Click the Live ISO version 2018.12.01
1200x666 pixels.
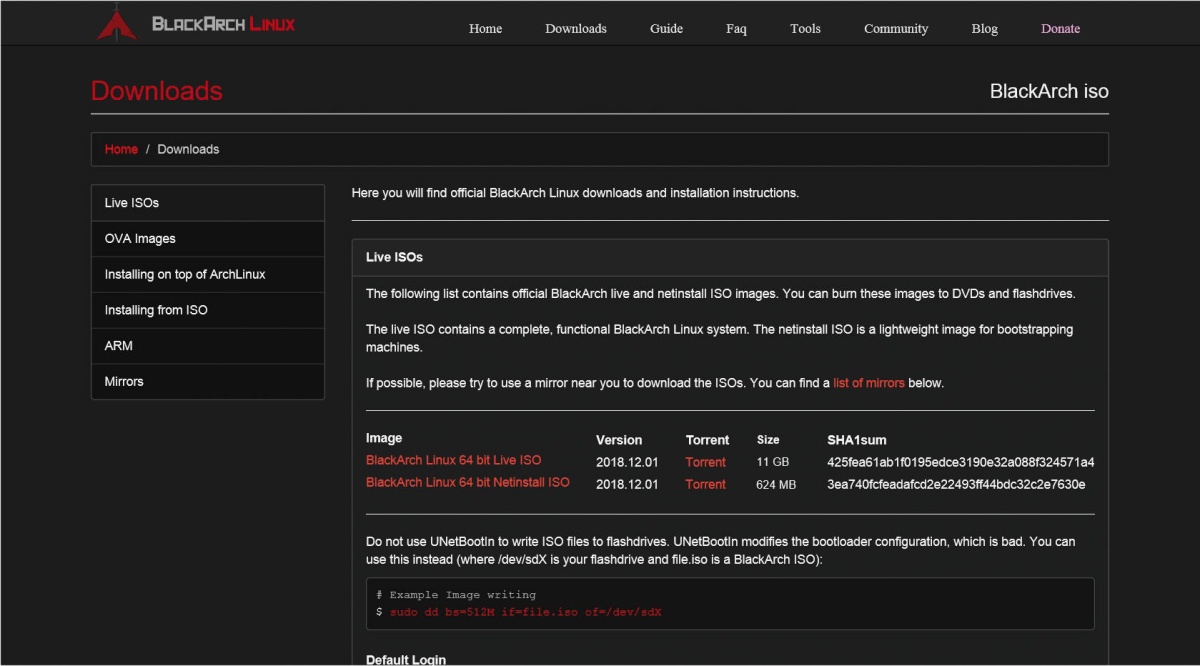(x=627, y=462)
